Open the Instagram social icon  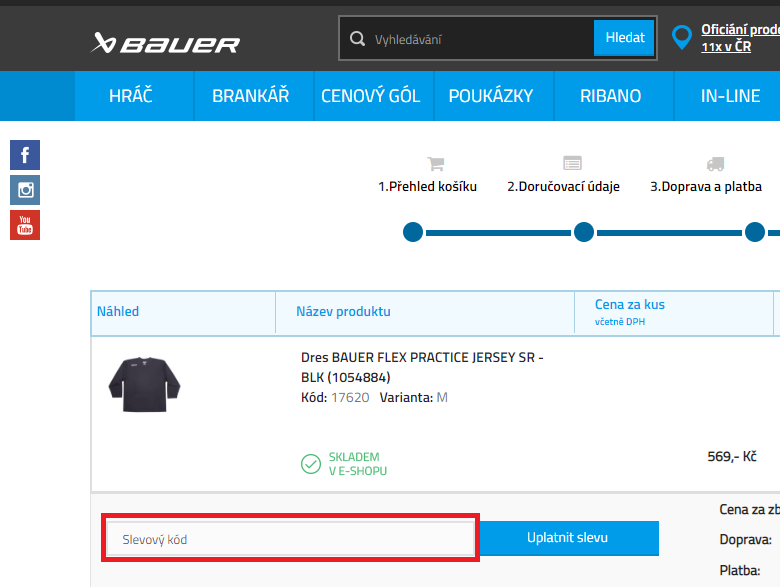(x=25, y=190)
